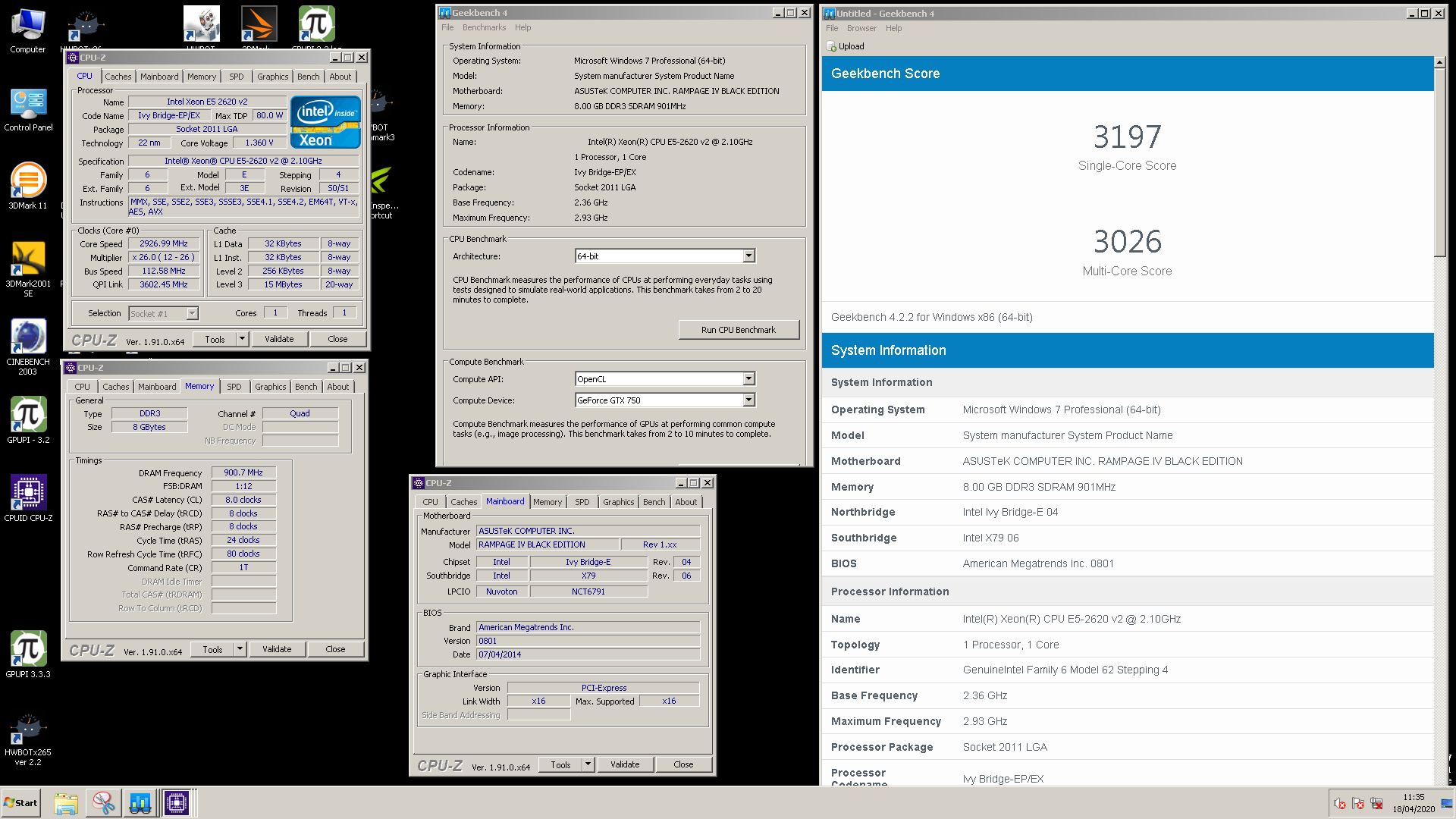Open the Control Panel desktop icon
The width and height of the screenshot is (1456, 819).
click(x=28, y=110)
